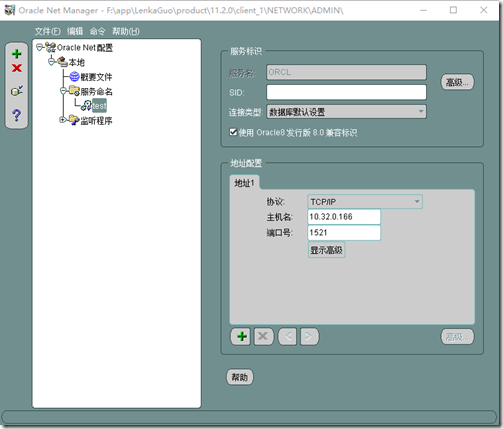This screenshot has width=503, height=429.
Task: Click the right arrow address button
Action: pos(309,336)
